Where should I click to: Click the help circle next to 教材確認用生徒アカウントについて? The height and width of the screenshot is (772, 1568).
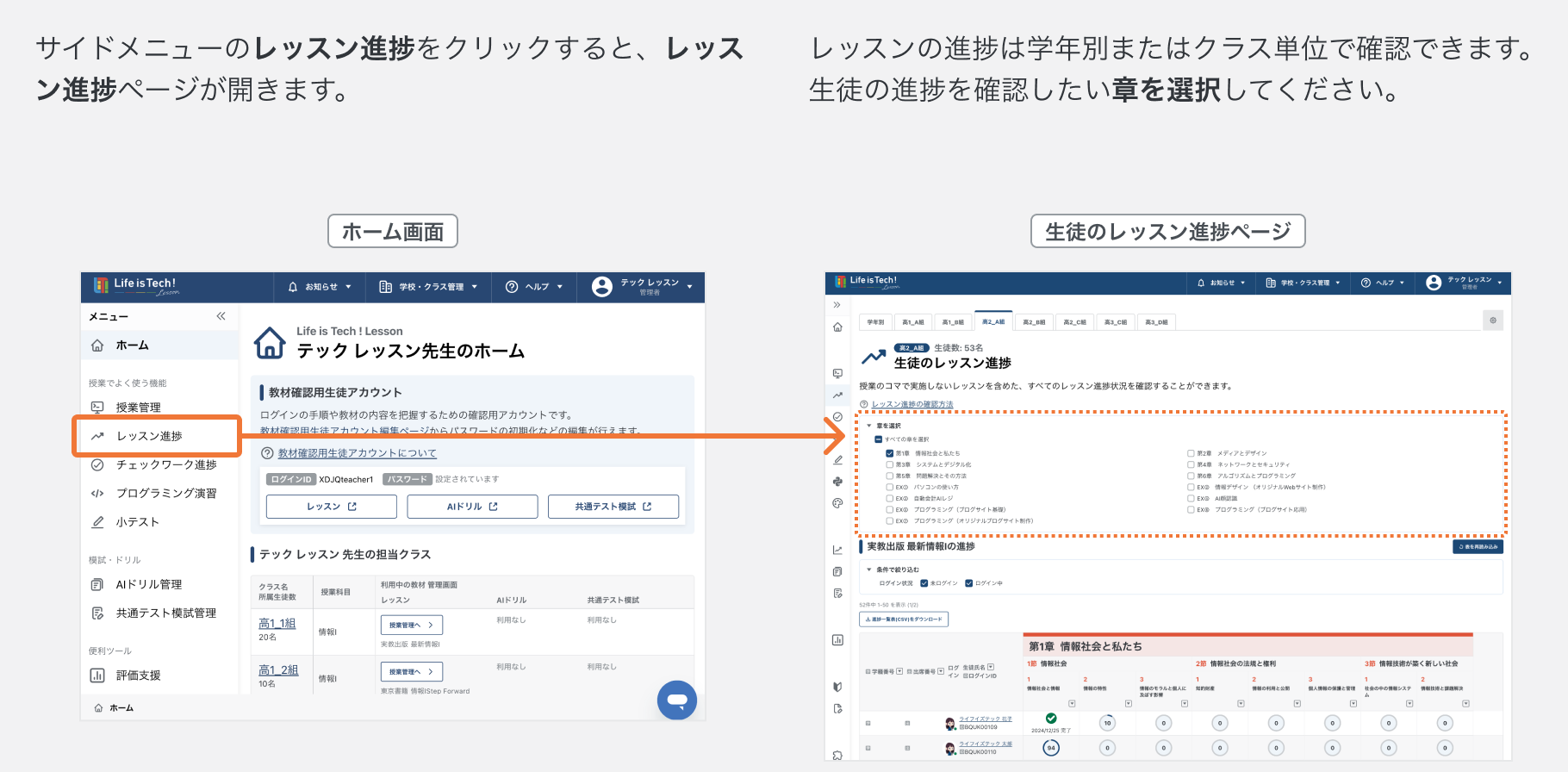tap(267, 453)
